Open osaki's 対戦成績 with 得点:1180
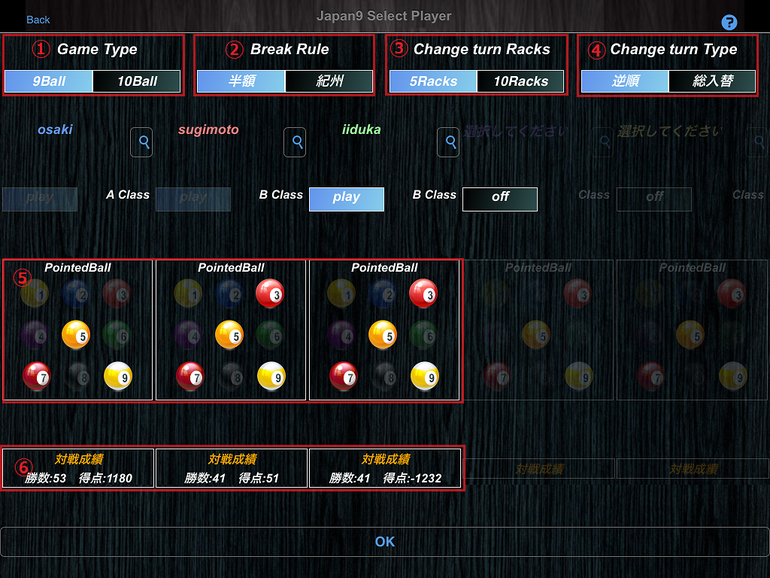This screenshot has height=578, width=770. point(79,468)
